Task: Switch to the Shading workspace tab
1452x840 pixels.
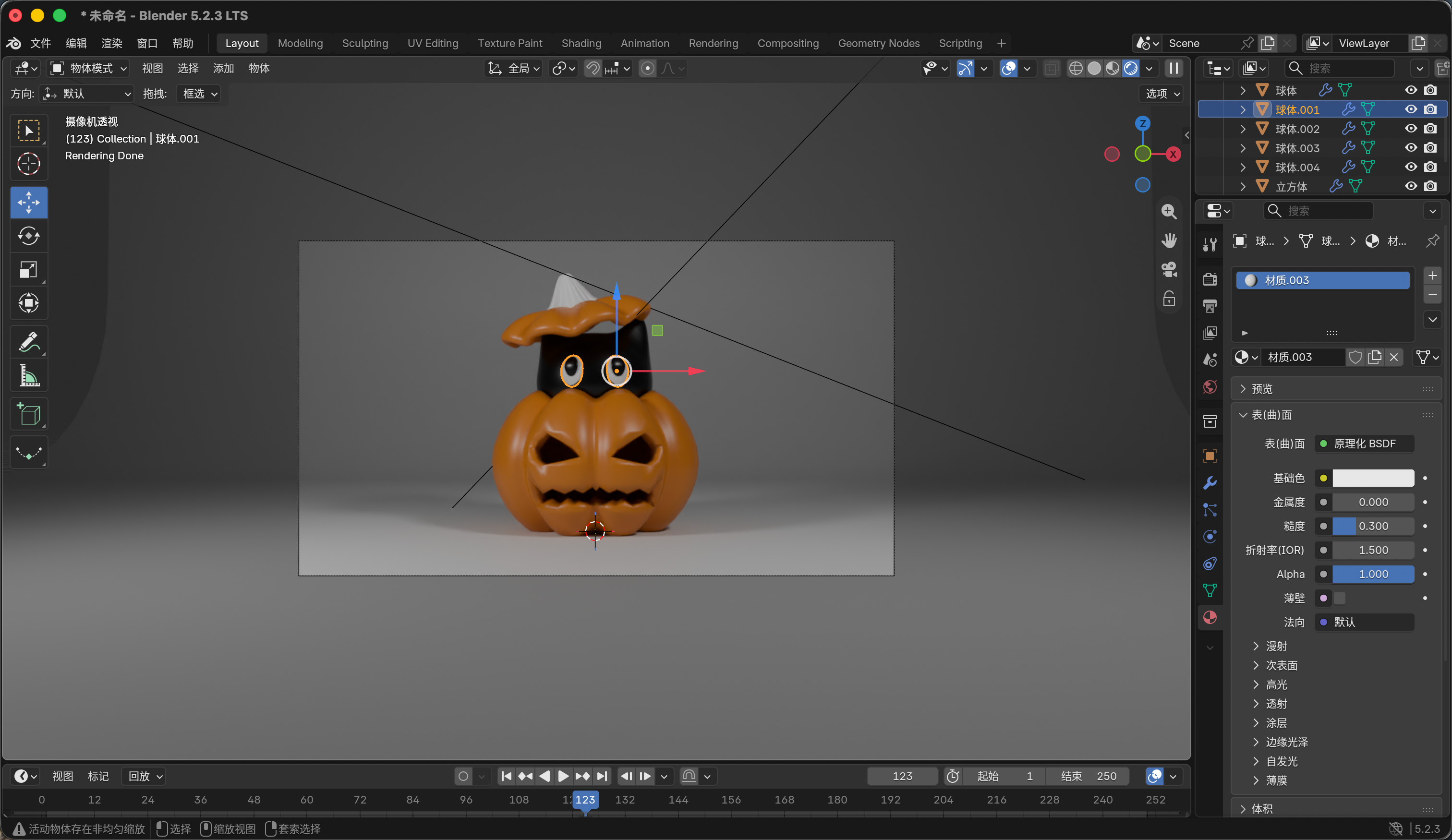Action: click(x=581, y=43)
